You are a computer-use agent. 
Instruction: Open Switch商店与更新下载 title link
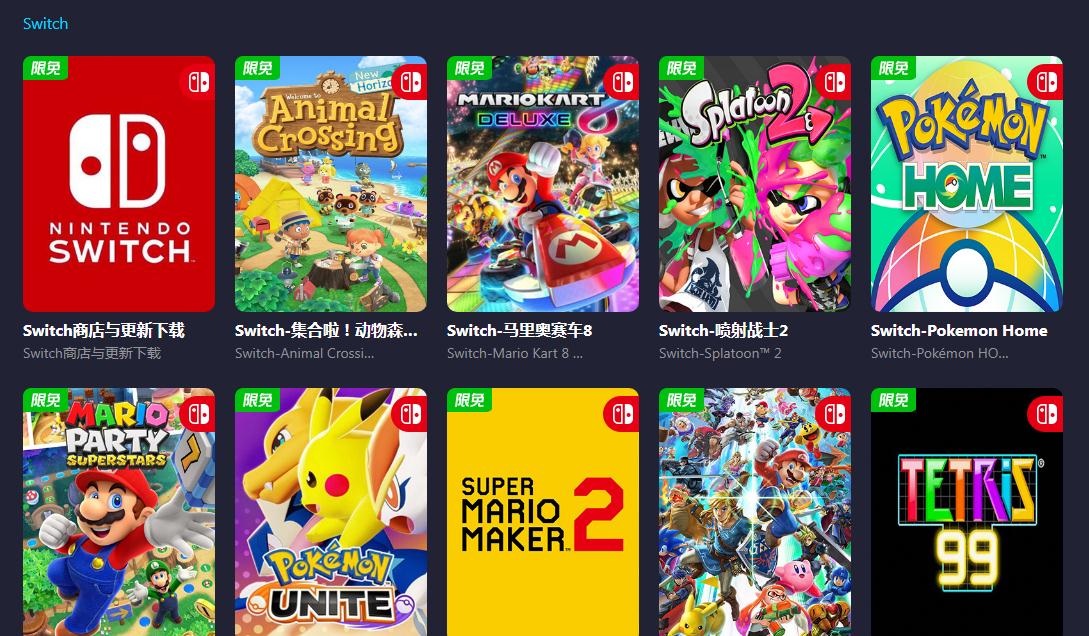click(x=103, y=330)
